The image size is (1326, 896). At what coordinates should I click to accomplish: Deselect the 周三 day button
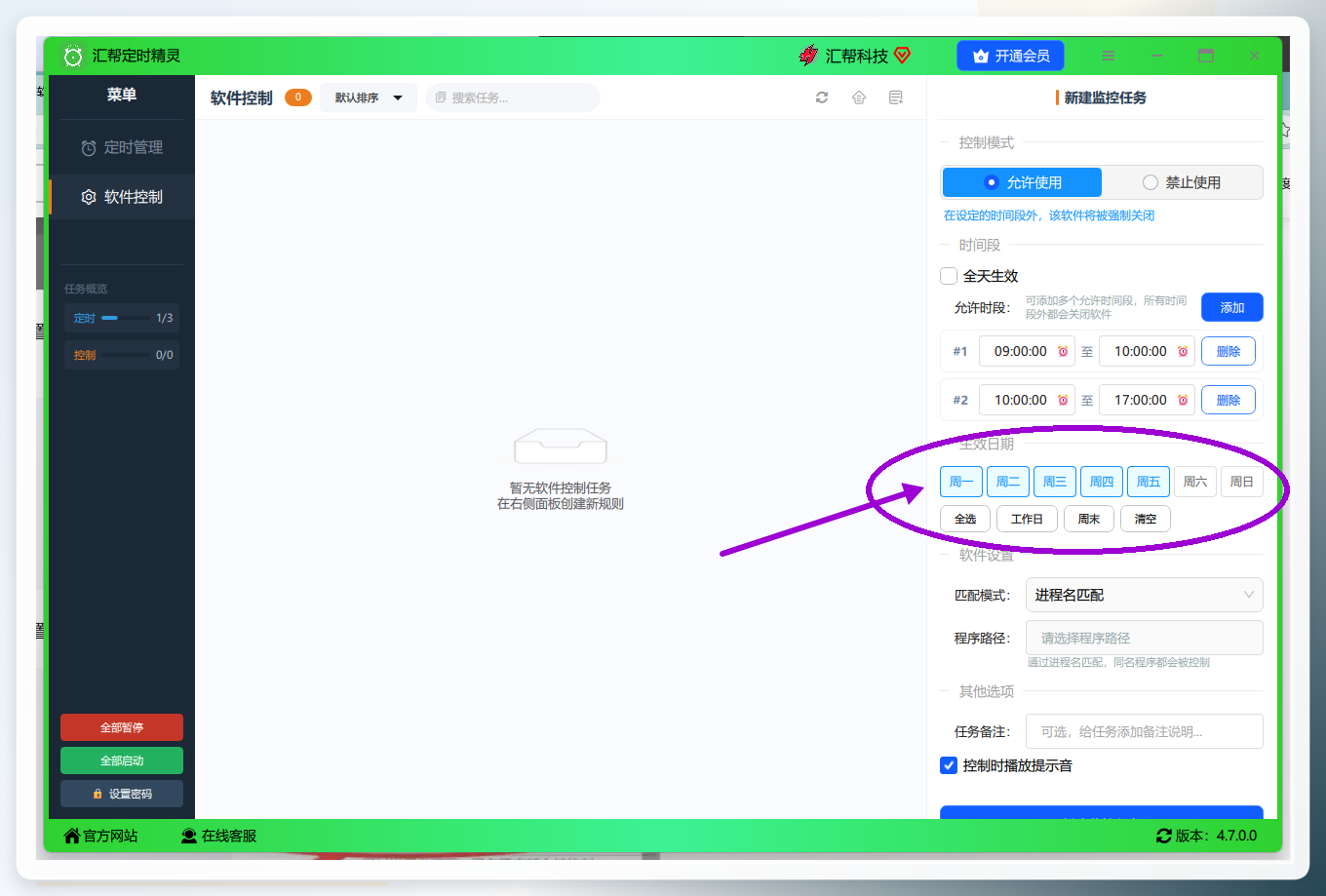(x=1055, y=482)
